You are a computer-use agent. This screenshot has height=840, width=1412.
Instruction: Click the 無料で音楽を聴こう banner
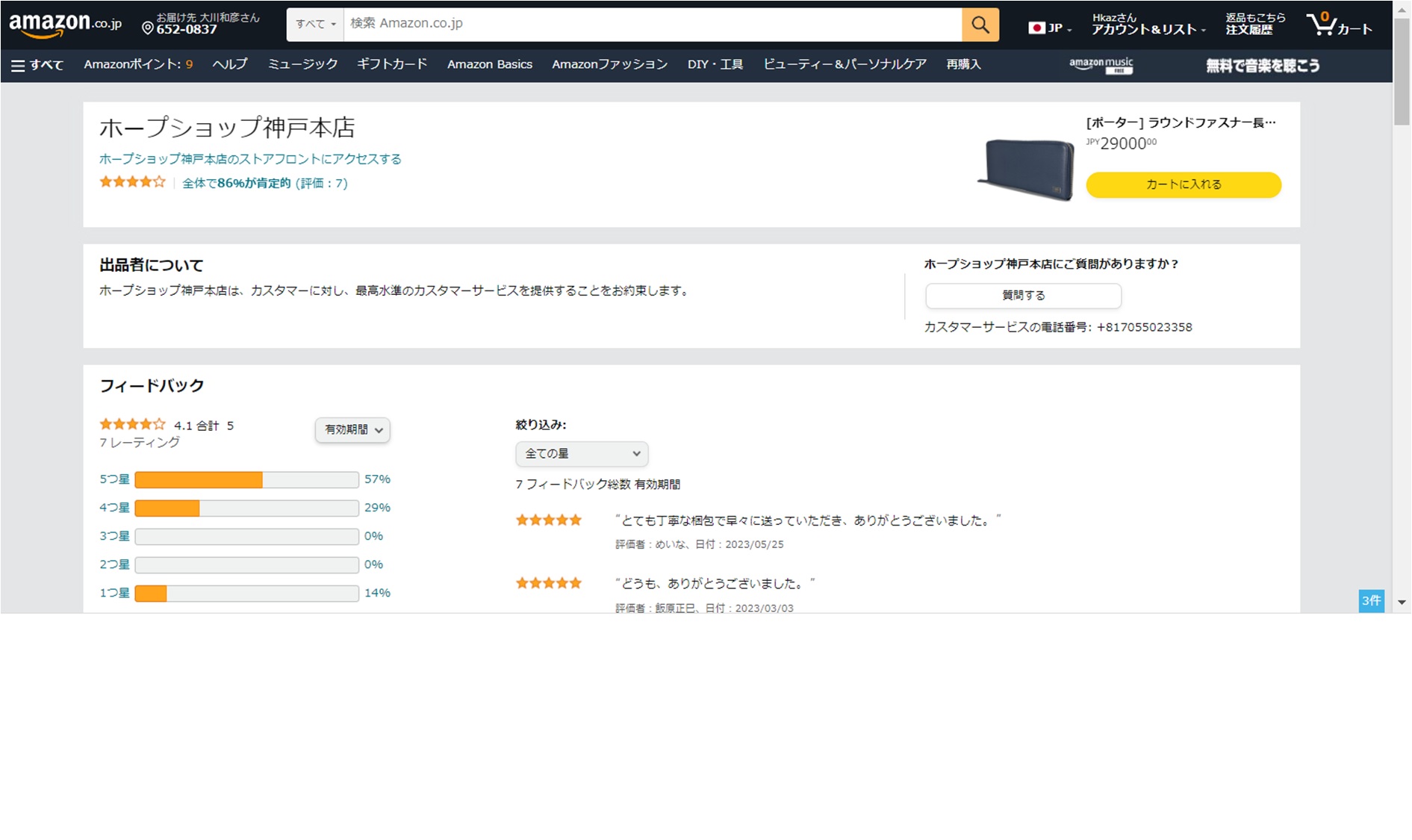point(1263,66)
